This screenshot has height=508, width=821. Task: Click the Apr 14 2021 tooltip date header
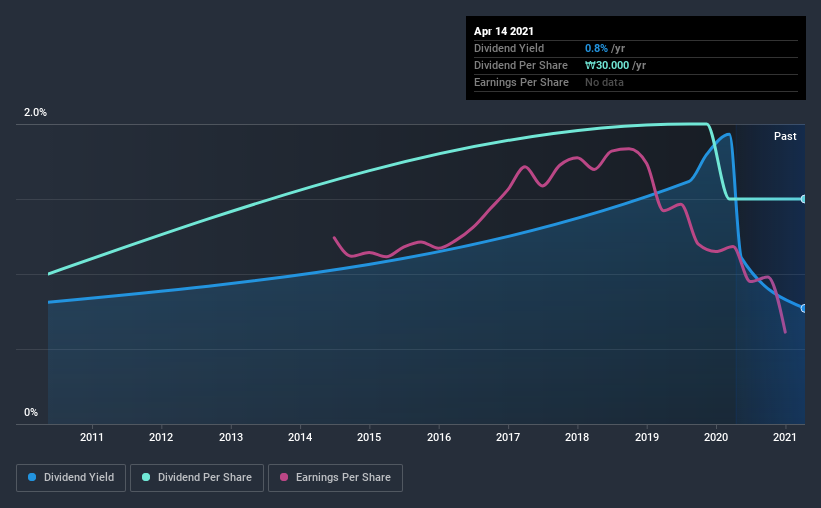[x=504, y=31]
